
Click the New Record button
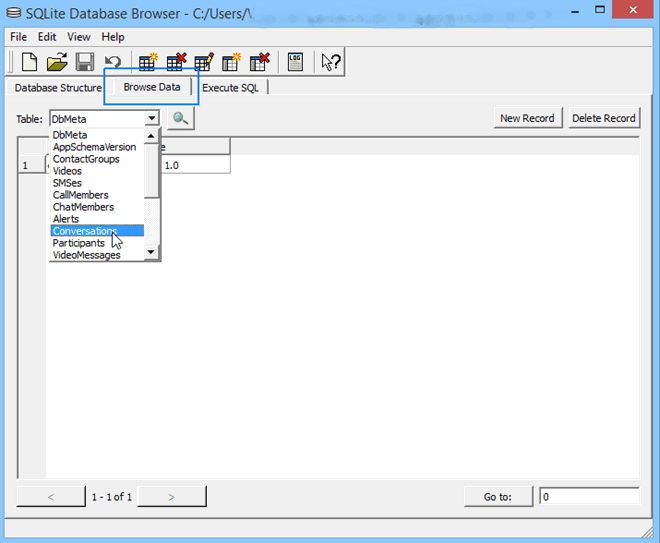pos(527,118)
